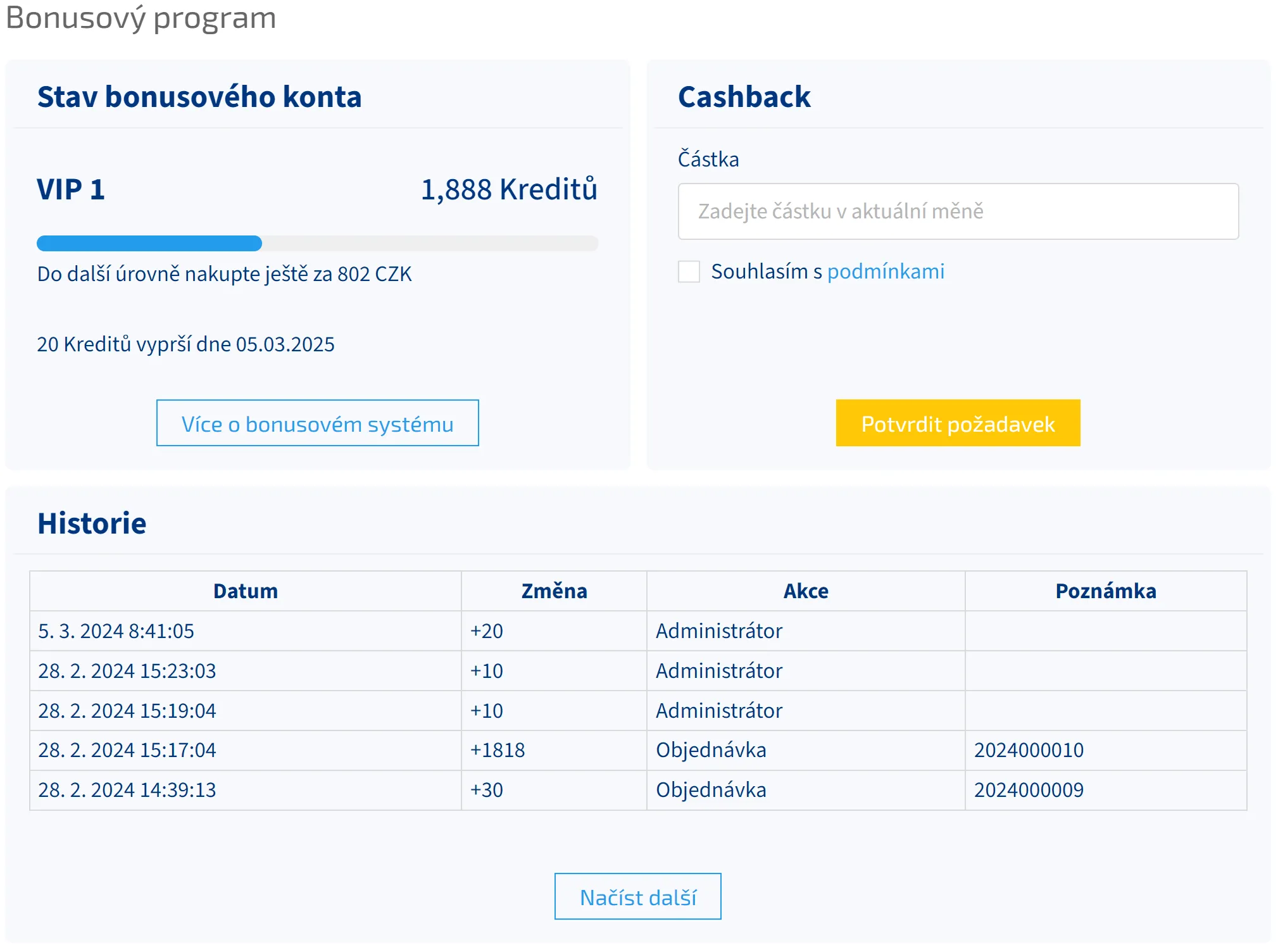Image resolution: width=1278 pixels, height=952 pixels.
Task: Click the Poznámka column header
Action: coord(1105,591)
